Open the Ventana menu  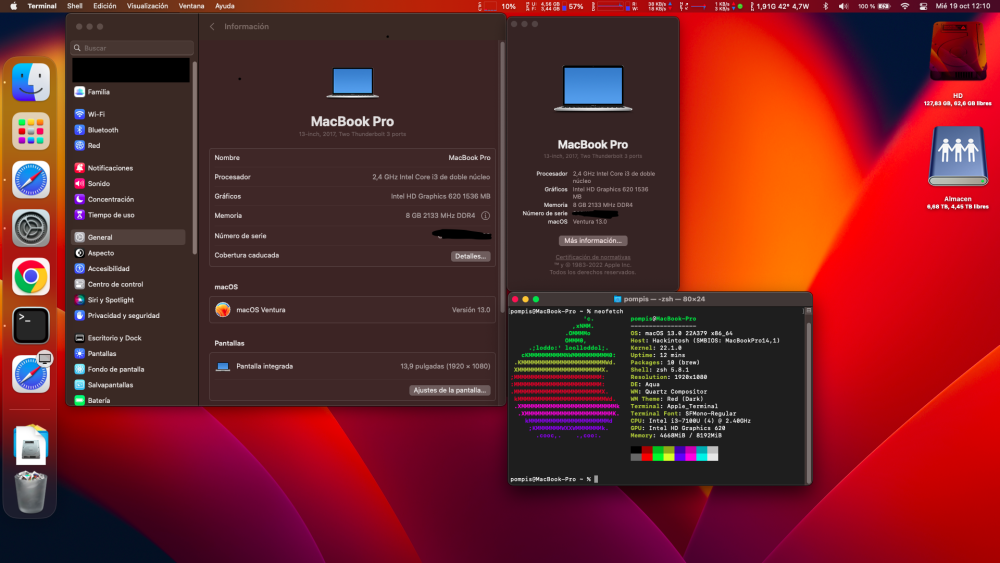point(191,6)
